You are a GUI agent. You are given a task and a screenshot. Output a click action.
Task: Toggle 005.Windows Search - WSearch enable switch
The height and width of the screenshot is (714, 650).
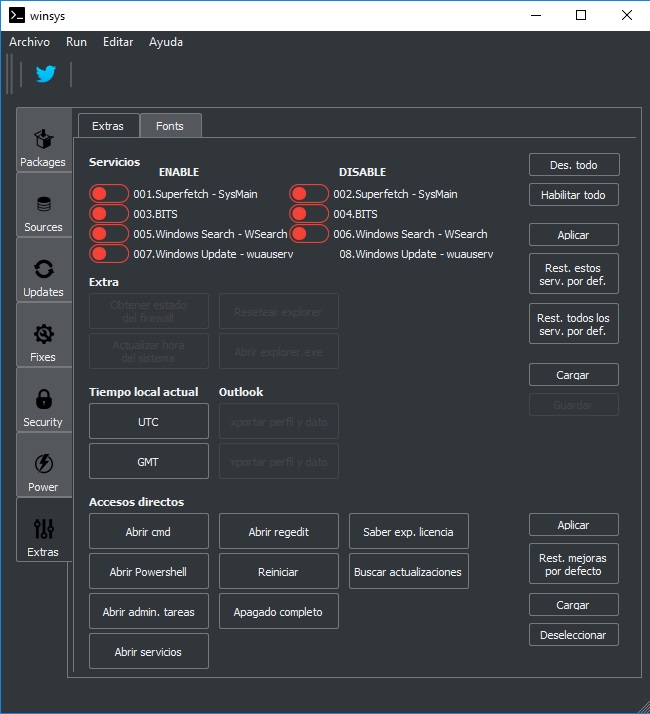[108, 234]
